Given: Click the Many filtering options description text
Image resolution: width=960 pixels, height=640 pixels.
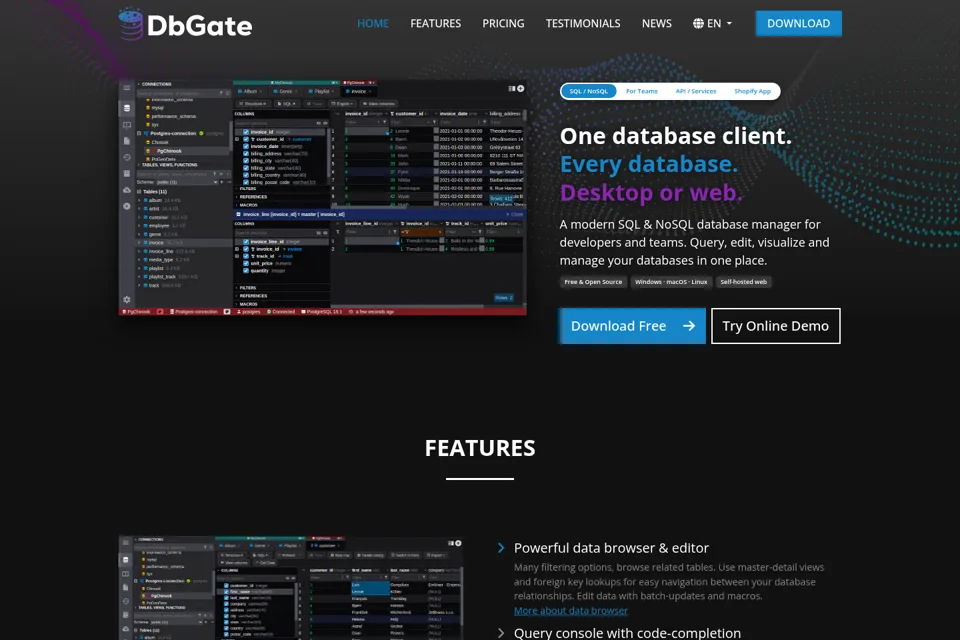Looking at the screenshot, I should 669,582.
